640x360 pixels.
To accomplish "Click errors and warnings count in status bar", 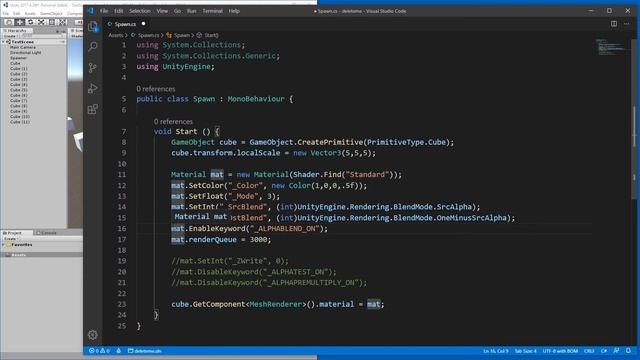I will [99, 351].
